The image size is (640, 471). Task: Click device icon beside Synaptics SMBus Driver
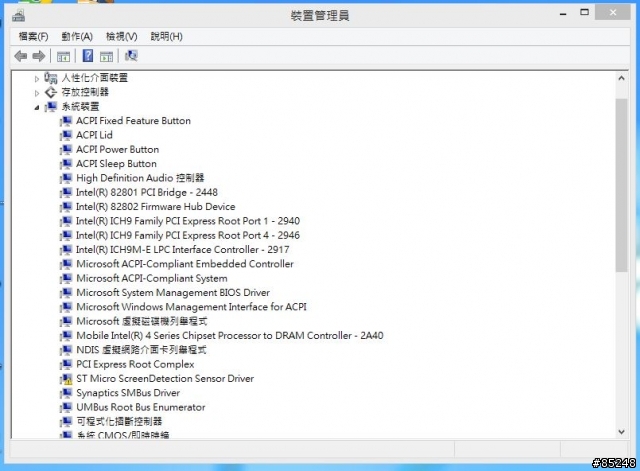(x=66, y=393)
